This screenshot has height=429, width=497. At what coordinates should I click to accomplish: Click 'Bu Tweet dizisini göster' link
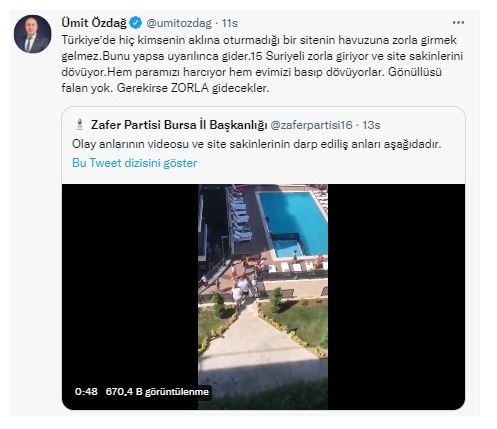pyautogui.click(x=134, y=163)
